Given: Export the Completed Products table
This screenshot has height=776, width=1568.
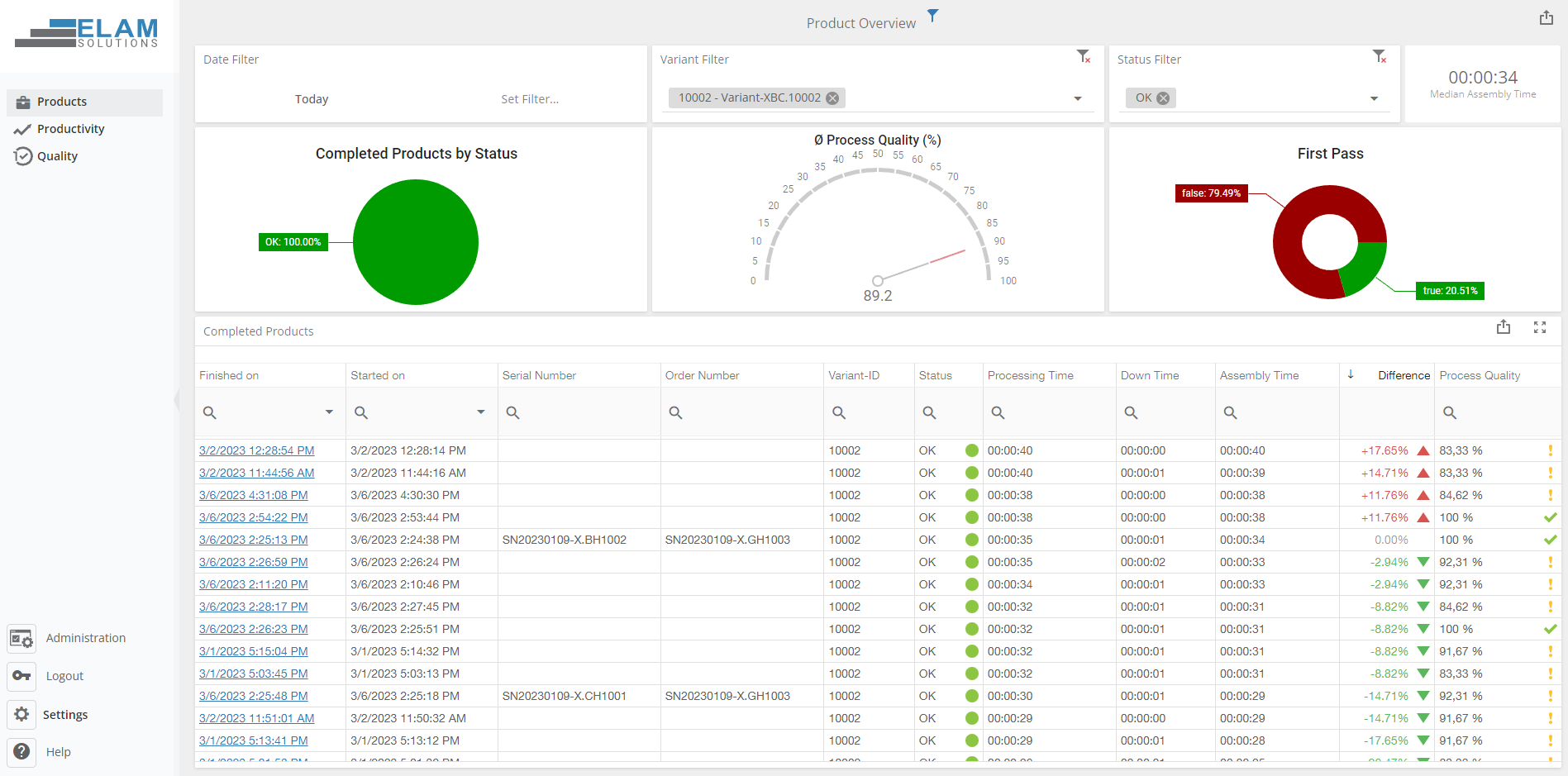Looking at the screenshot, I should coord(1503,327).
